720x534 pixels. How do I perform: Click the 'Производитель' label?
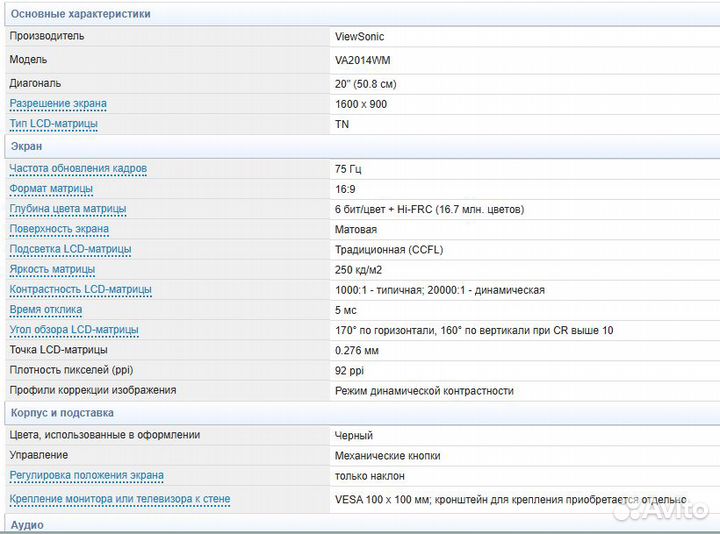[x=47, y=36]
